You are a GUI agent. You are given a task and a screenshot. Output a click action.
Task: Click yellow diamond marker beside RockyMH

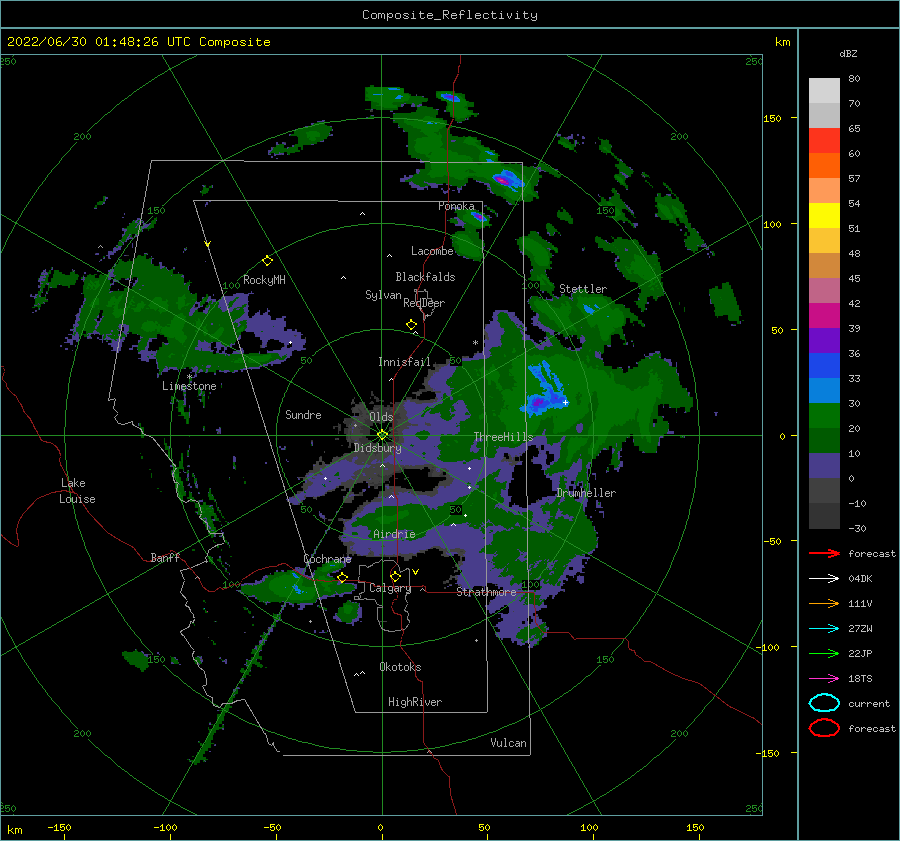267,261
